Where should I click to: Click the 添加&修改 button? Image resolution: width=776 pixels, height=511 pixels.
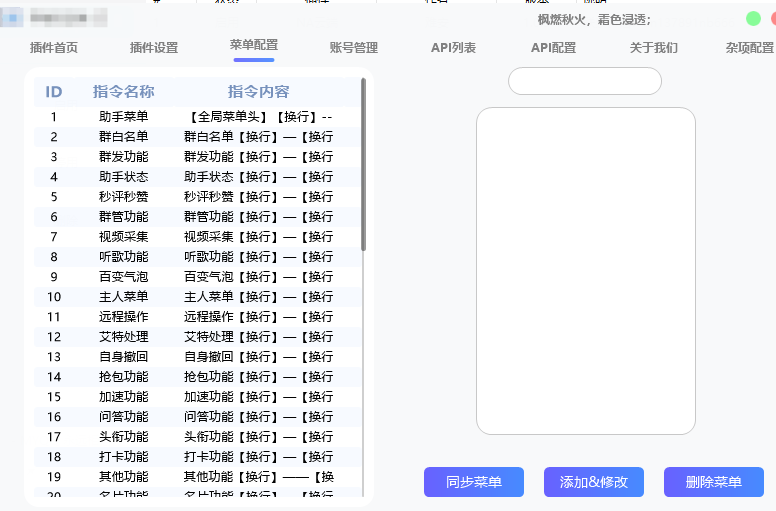point(594,482)
